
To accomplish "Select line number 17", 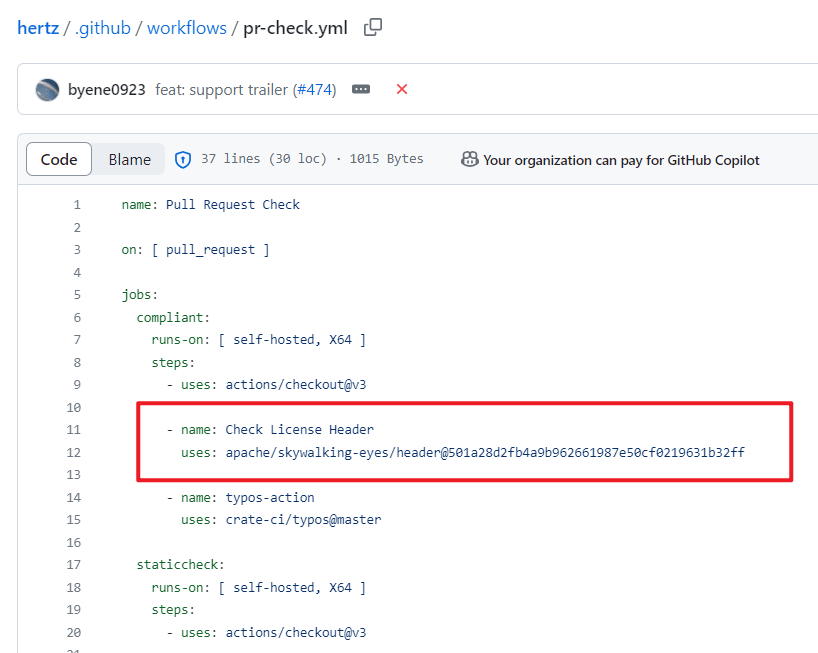I will pyautogui.click(x=74, y=564).
